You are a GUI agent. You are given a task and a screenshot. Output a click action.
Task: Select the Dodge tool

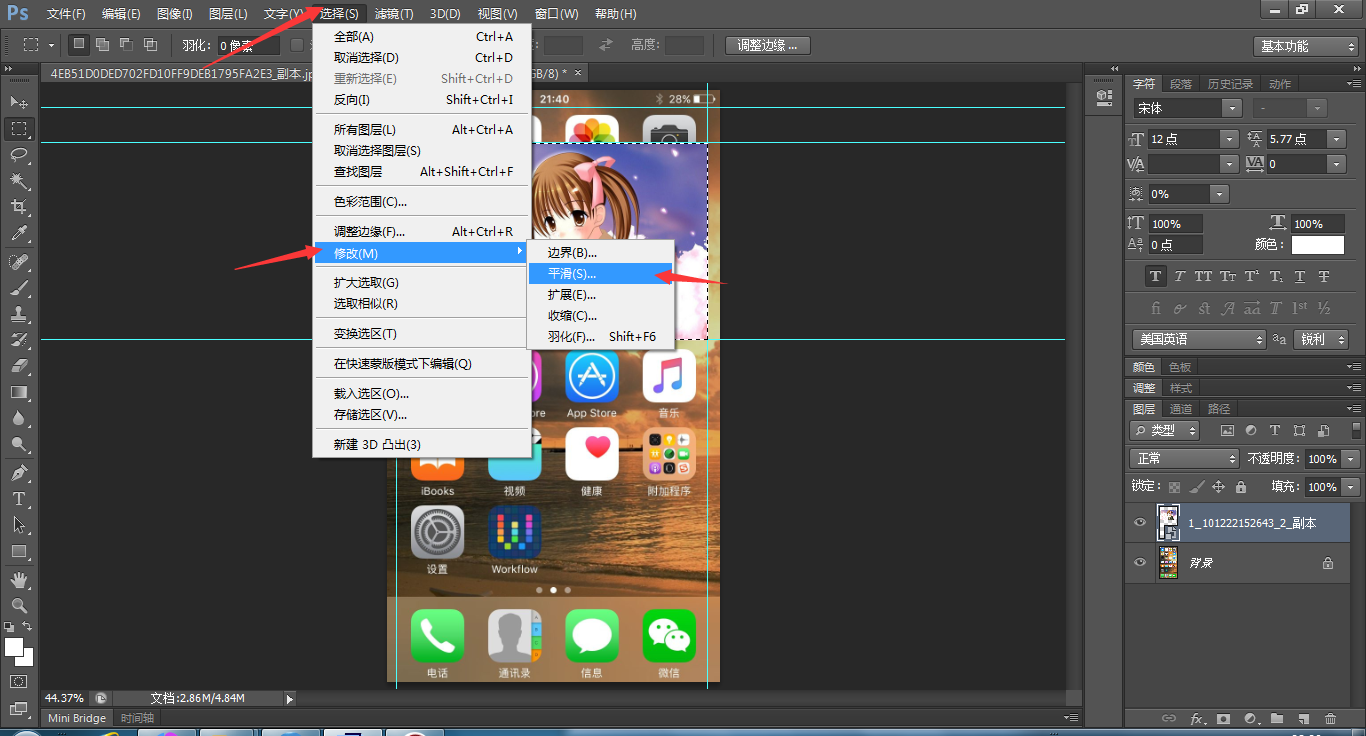19,444
